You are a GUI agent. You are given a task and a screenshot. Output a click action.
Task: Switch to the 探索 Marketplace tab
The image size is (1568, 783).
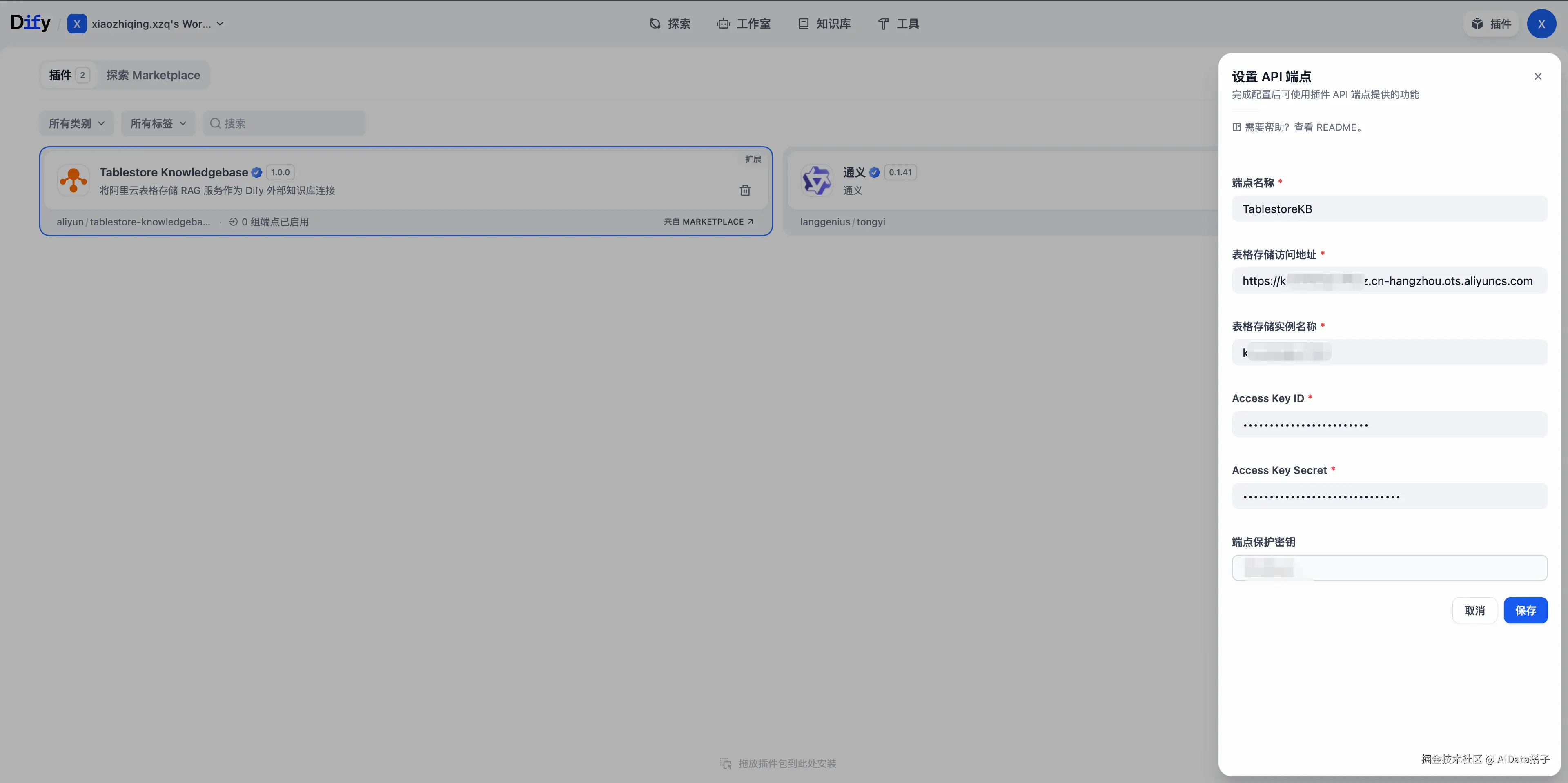pos(154,75)
